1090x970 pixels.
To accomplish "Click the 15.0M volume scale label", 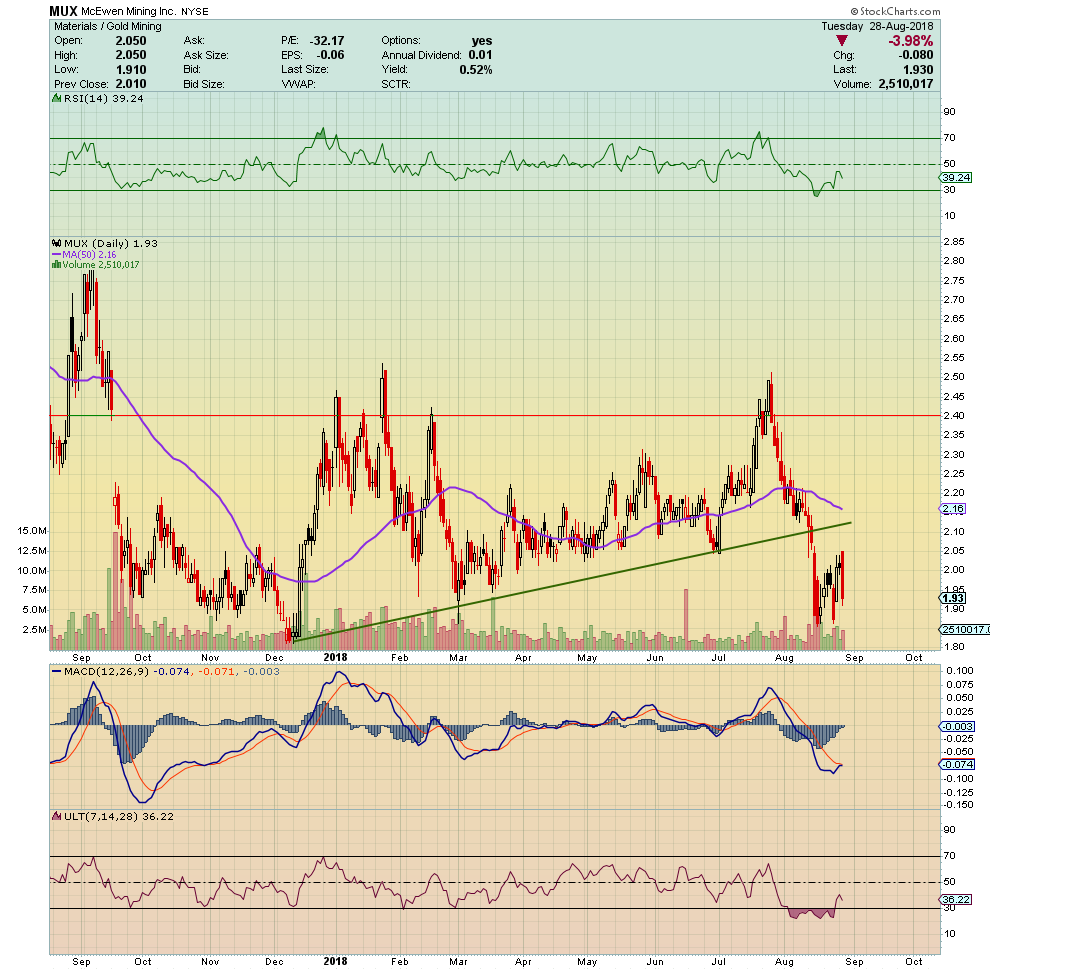I will point(32,531).
